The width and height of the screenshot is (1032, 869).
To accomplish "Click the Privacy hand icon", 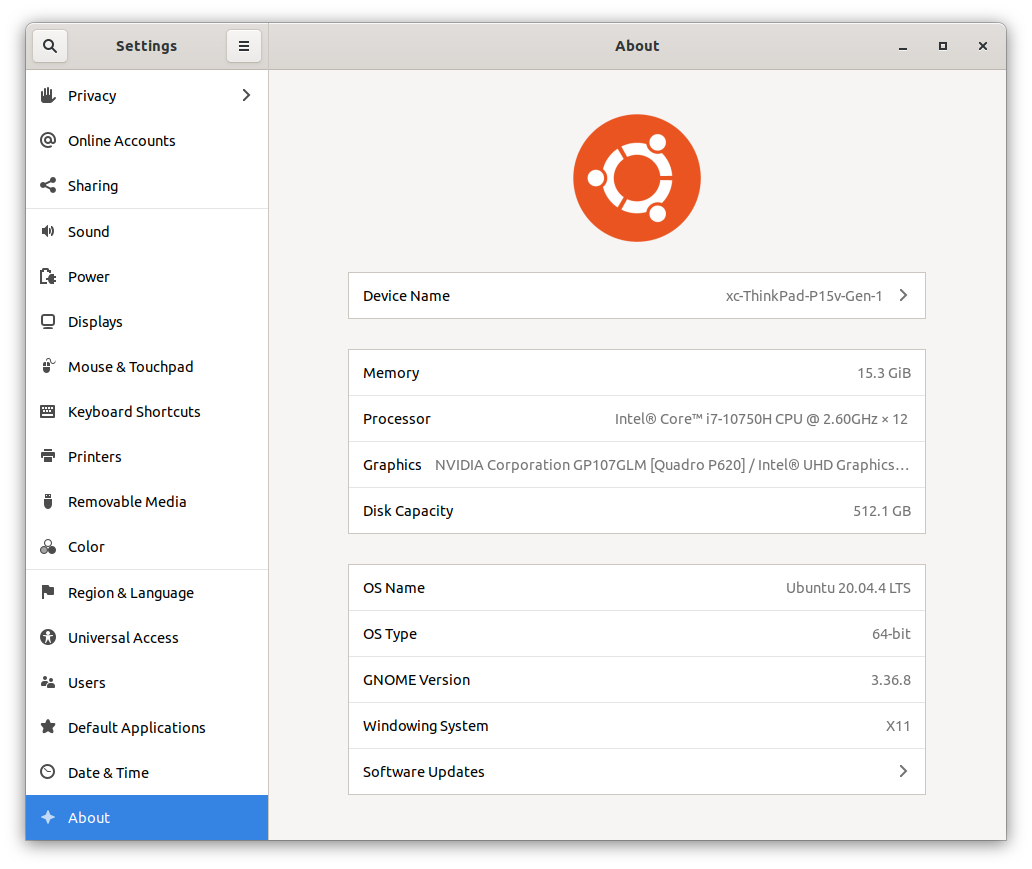I will tap(47, 95).
